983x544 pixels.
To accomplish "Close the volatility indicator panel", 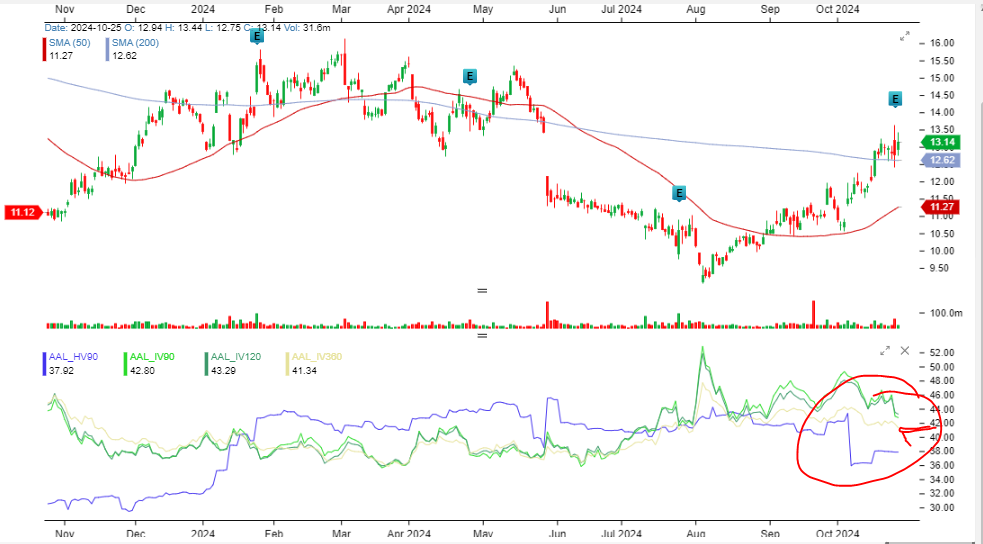I will (x=905, y=351).
